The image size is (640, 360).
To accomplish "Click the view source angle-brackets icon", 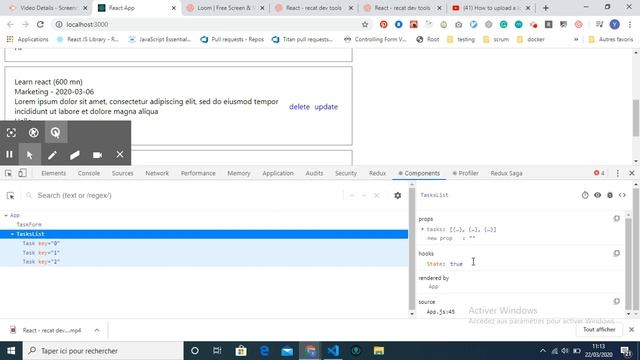I will (622, 195).
